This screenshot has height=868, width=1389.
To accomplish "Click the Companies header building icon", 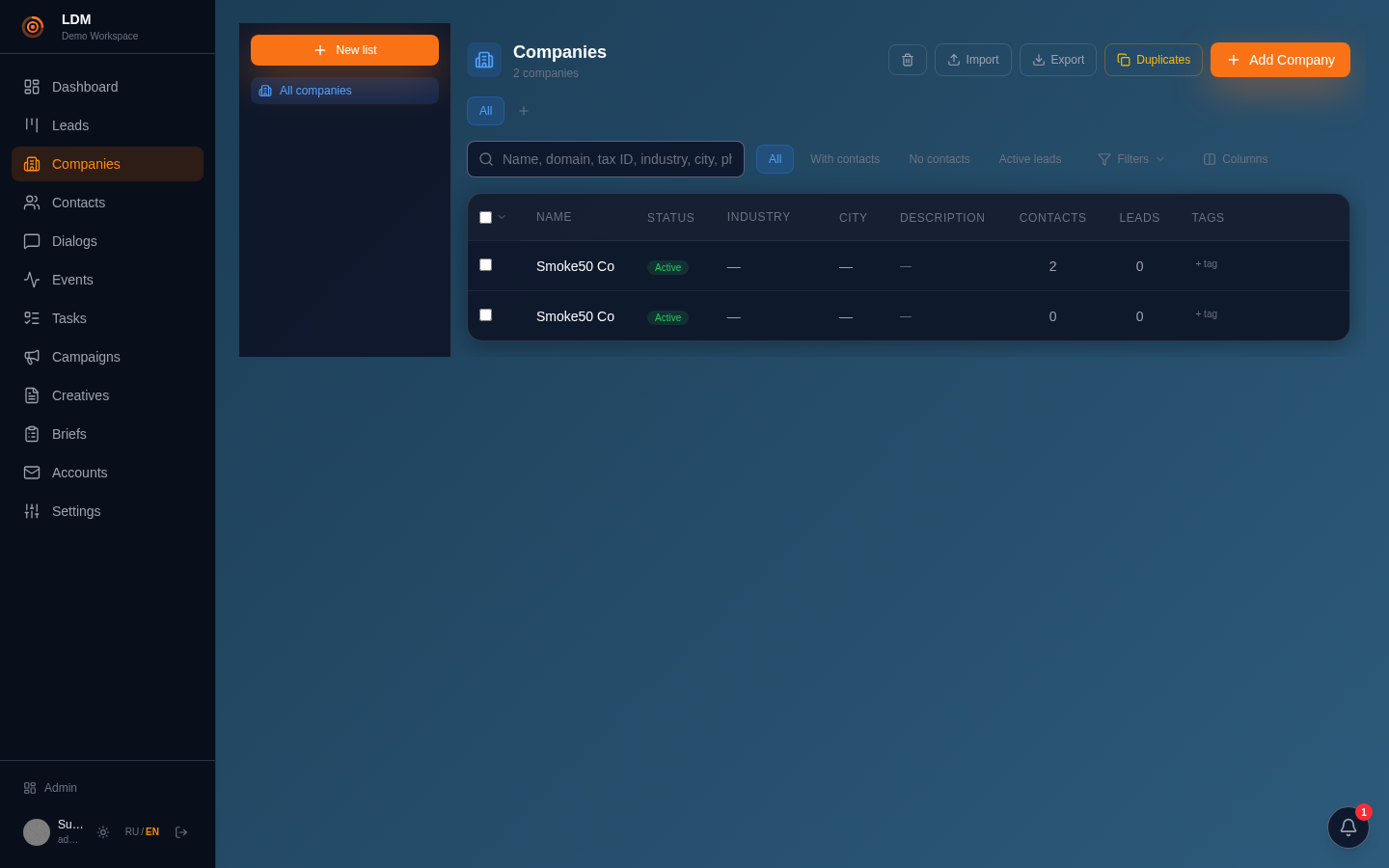I will (484, 60).
